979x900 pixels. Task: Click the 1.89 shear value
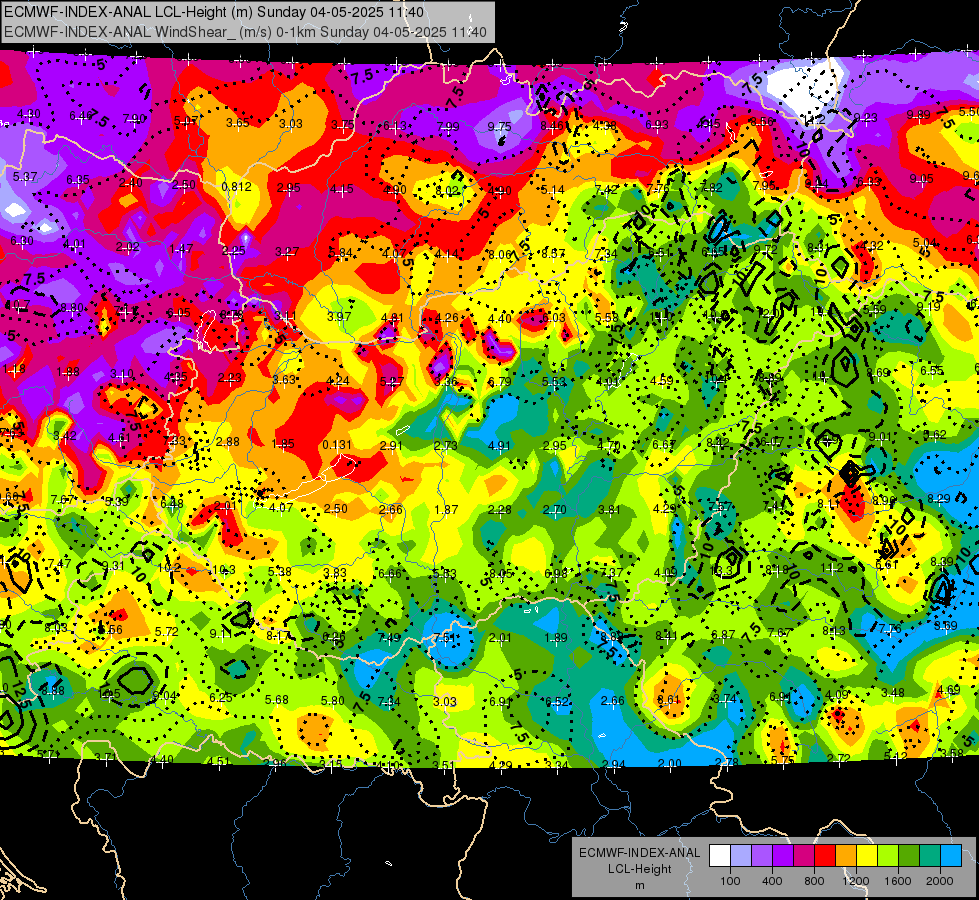point(556,638)
